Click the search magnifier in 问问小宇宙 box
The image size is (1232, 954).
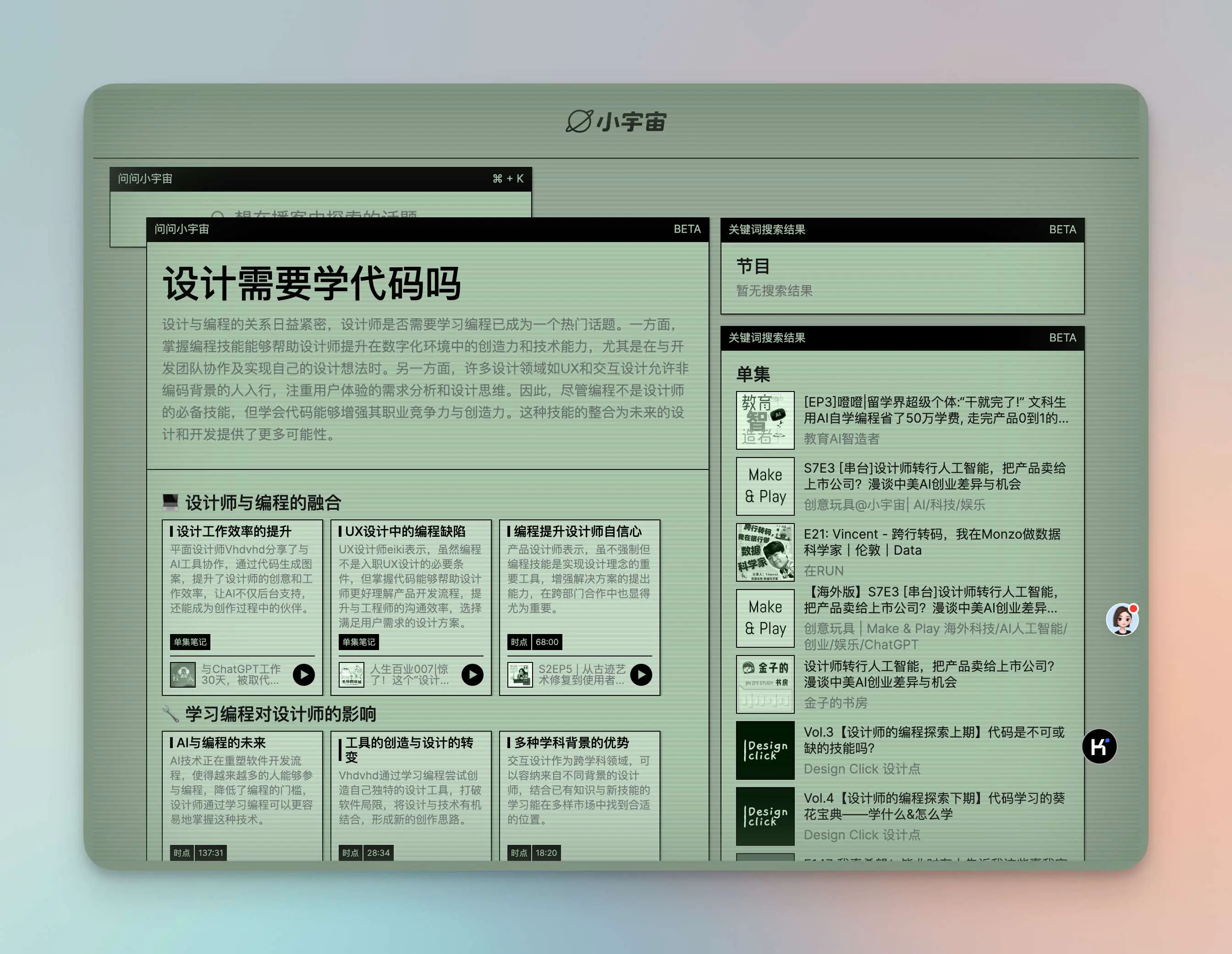(x=218, y=215)
